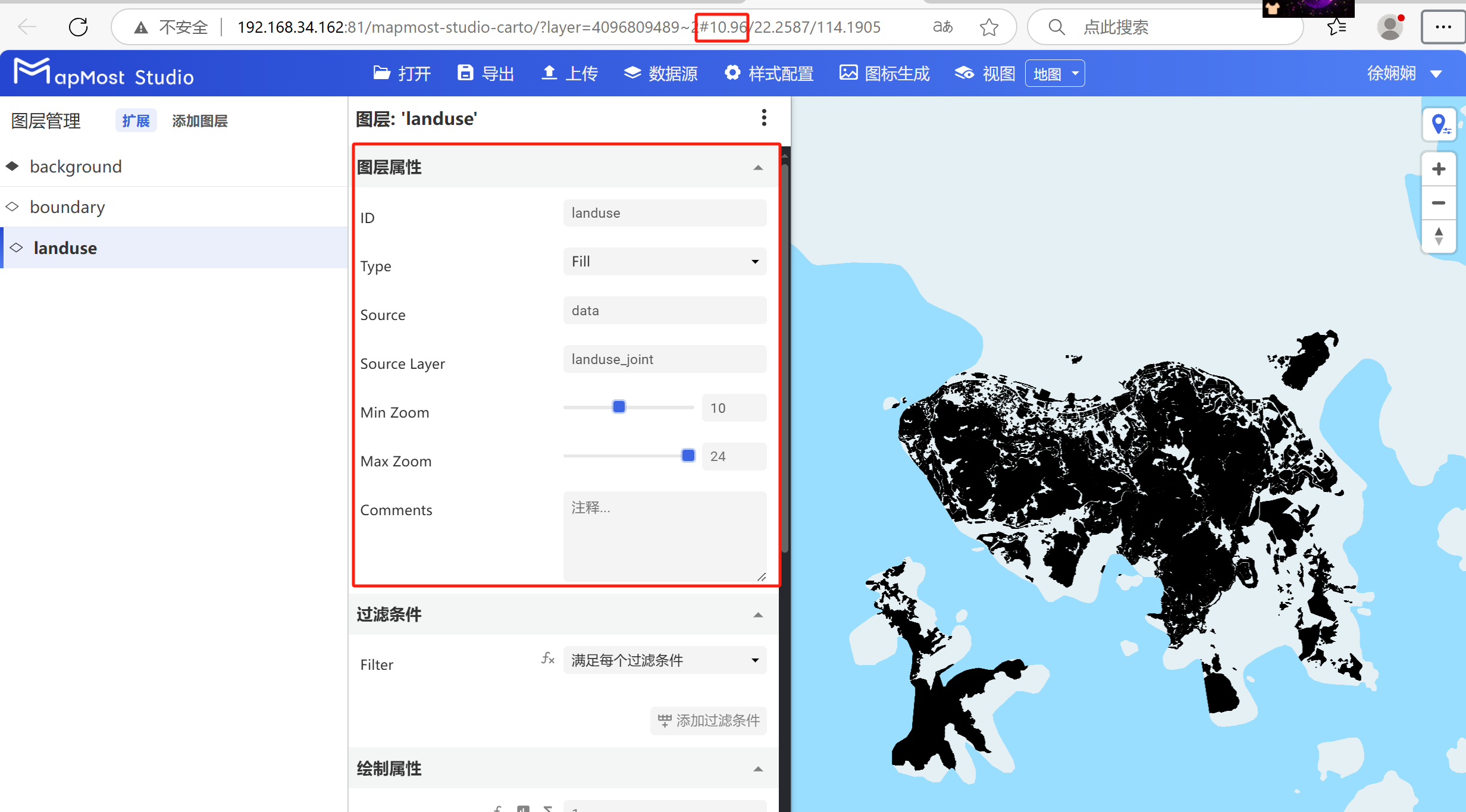
Task: Switch to the 添加图层 tab
Action: 200,120
